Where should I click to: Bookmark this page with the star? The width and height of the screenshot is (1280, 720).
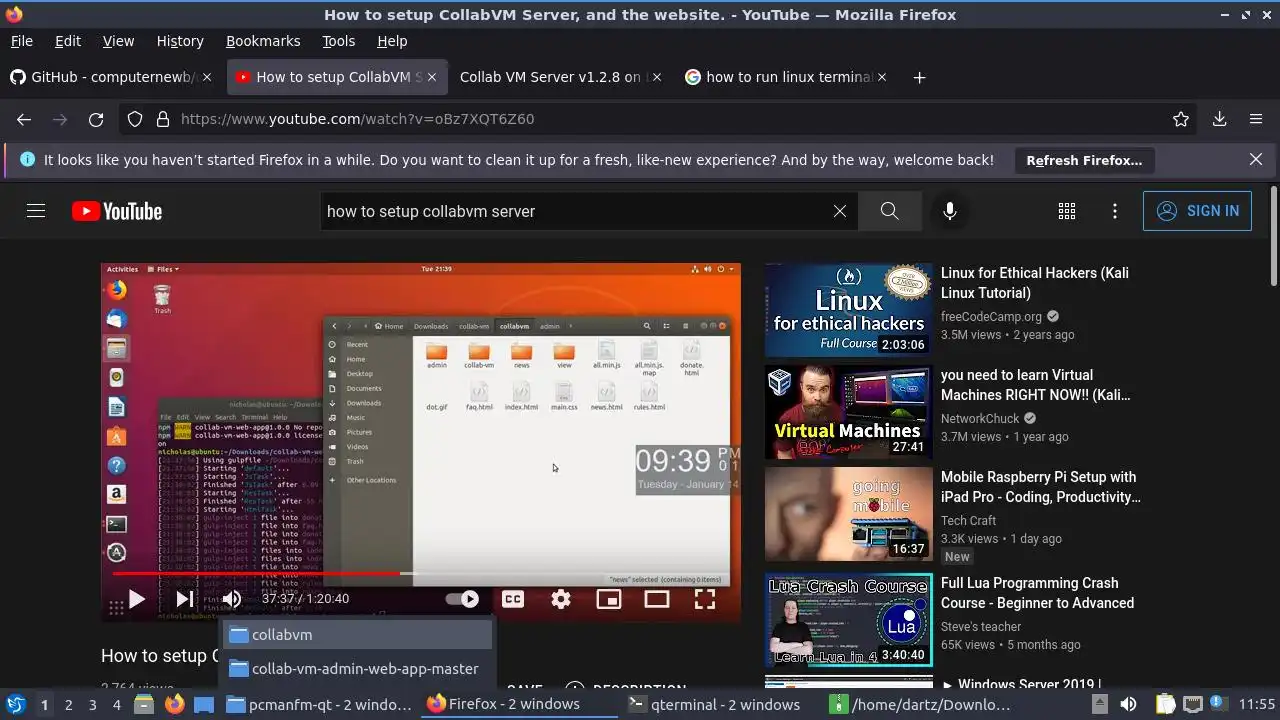1181,119
